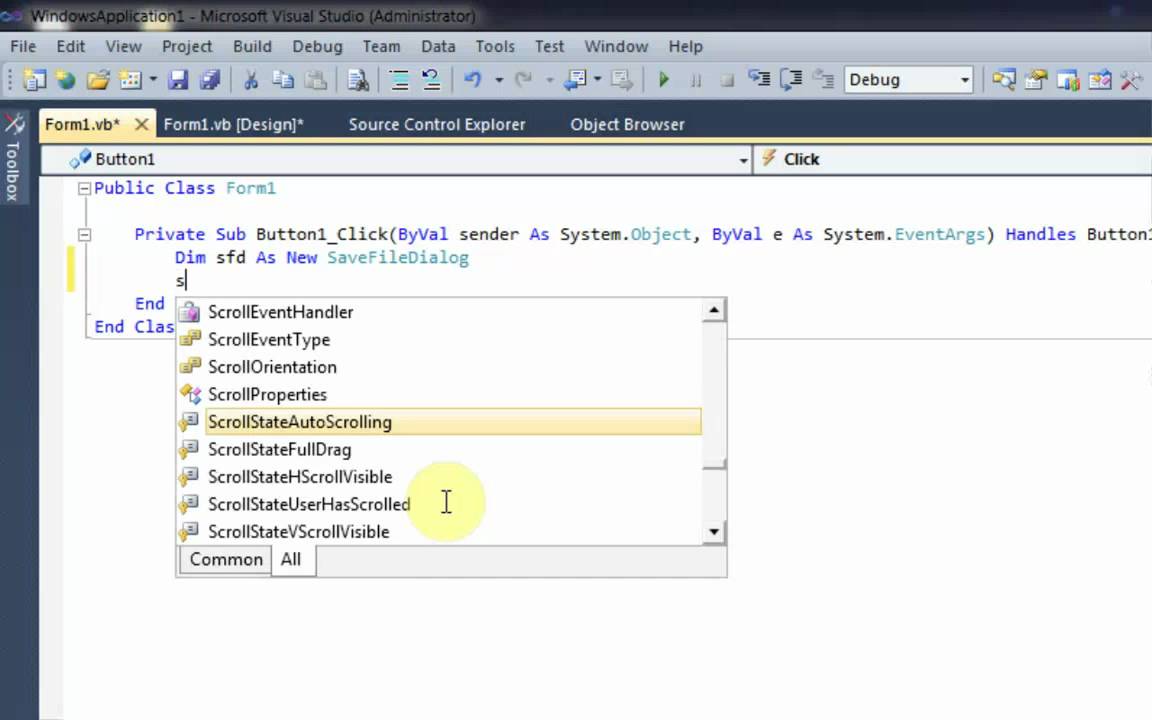Click the Add New Item toolbar icon
Image resolution: width=1152 pixels, height=720 pixels.
coord(131,79)
